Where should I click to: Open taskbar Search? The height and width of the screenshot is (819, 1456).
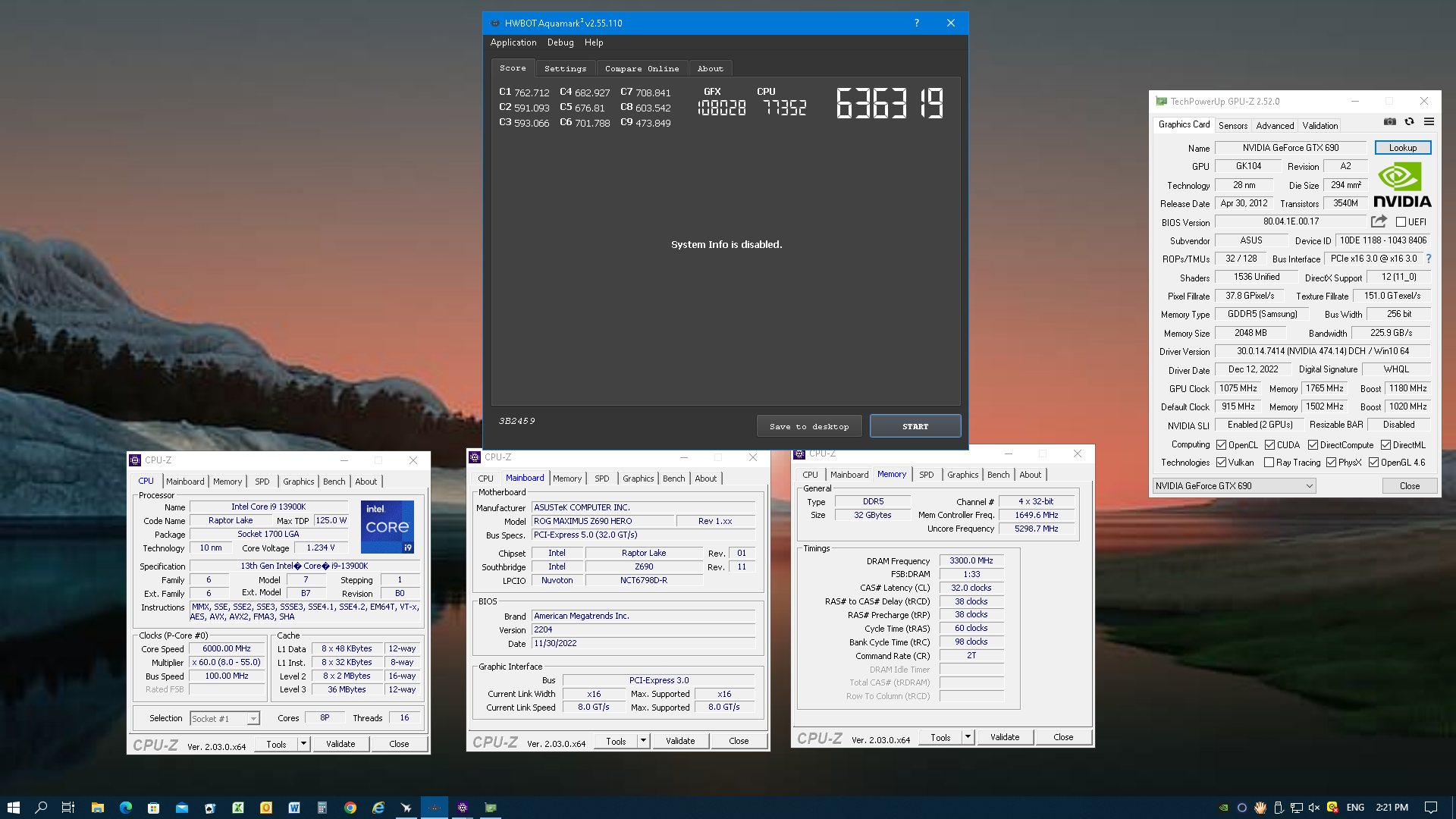[41, 808]
